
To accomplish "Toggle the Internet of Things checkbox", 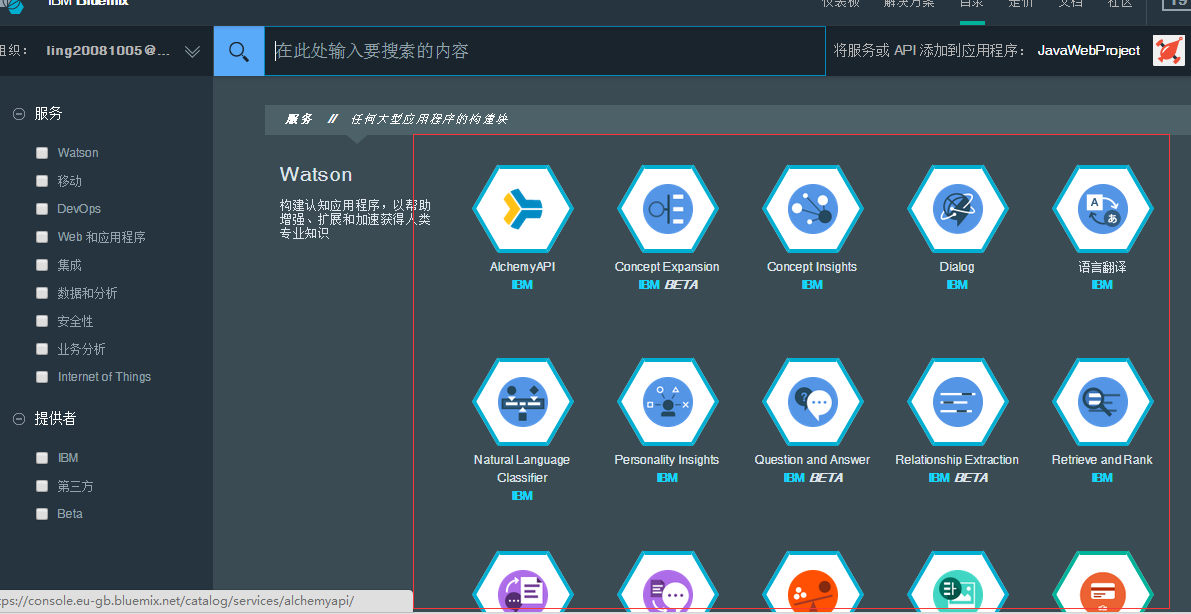I will pos(42,377).
